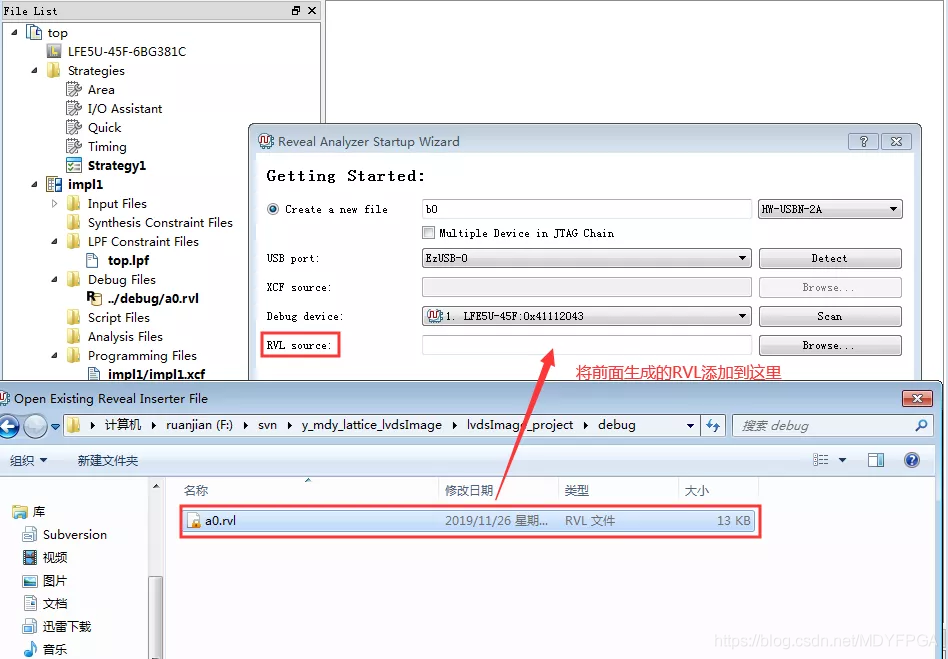Click the impl1 implementation icon
Image resolution: width=948 pixels, height=659 pixels.
[x=54, y=184]
